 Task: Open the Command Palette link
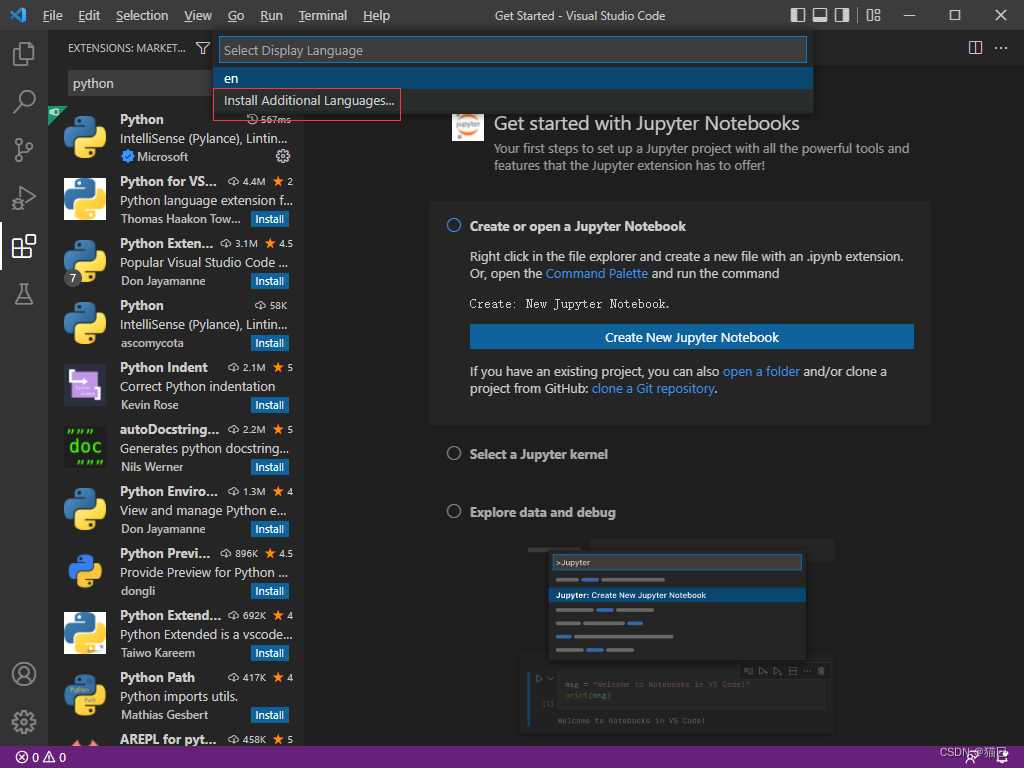596,274
